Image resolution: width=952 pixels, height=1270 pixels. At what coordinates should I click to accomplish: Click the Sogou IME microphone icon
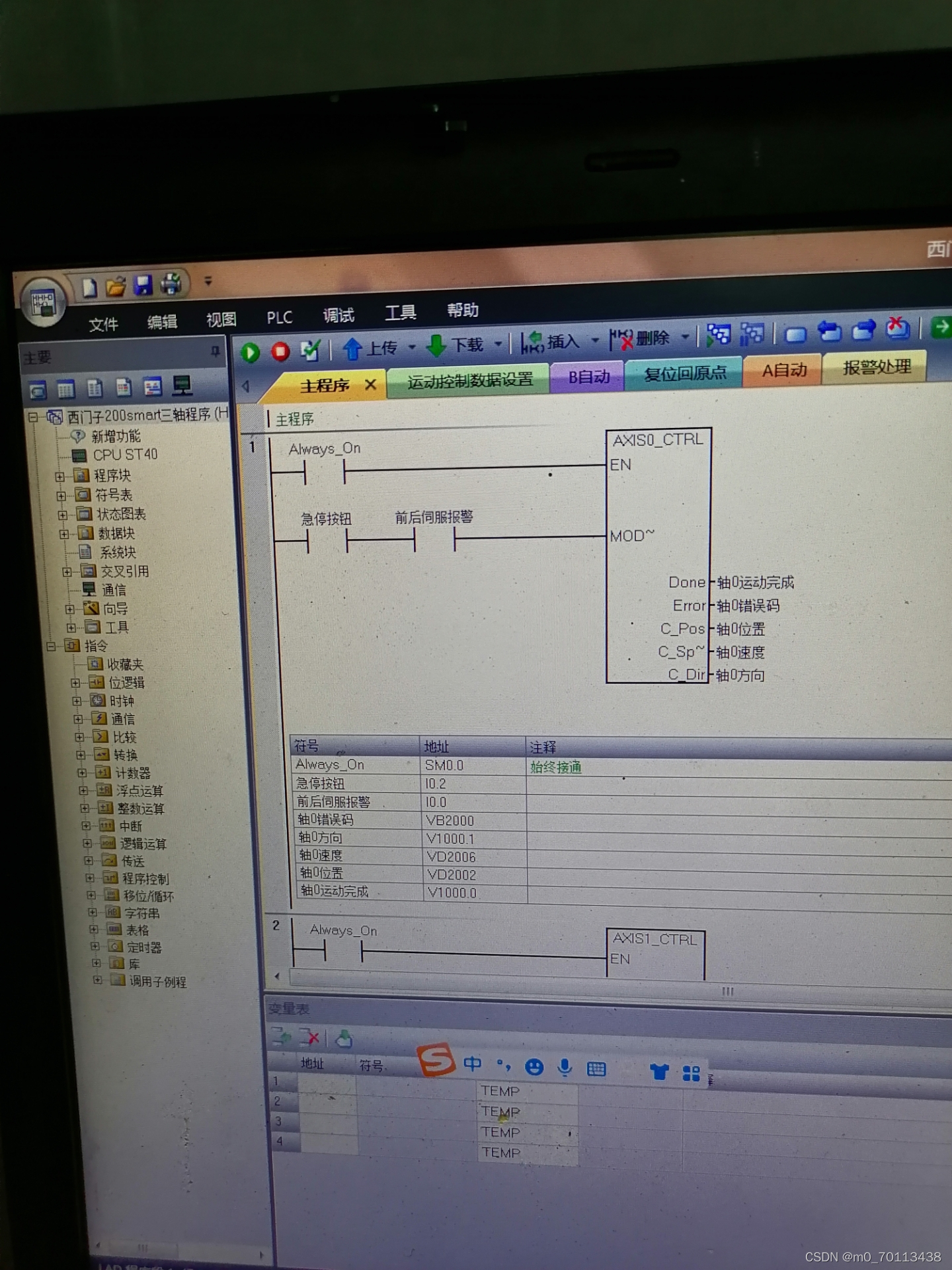pos(565,1066)
